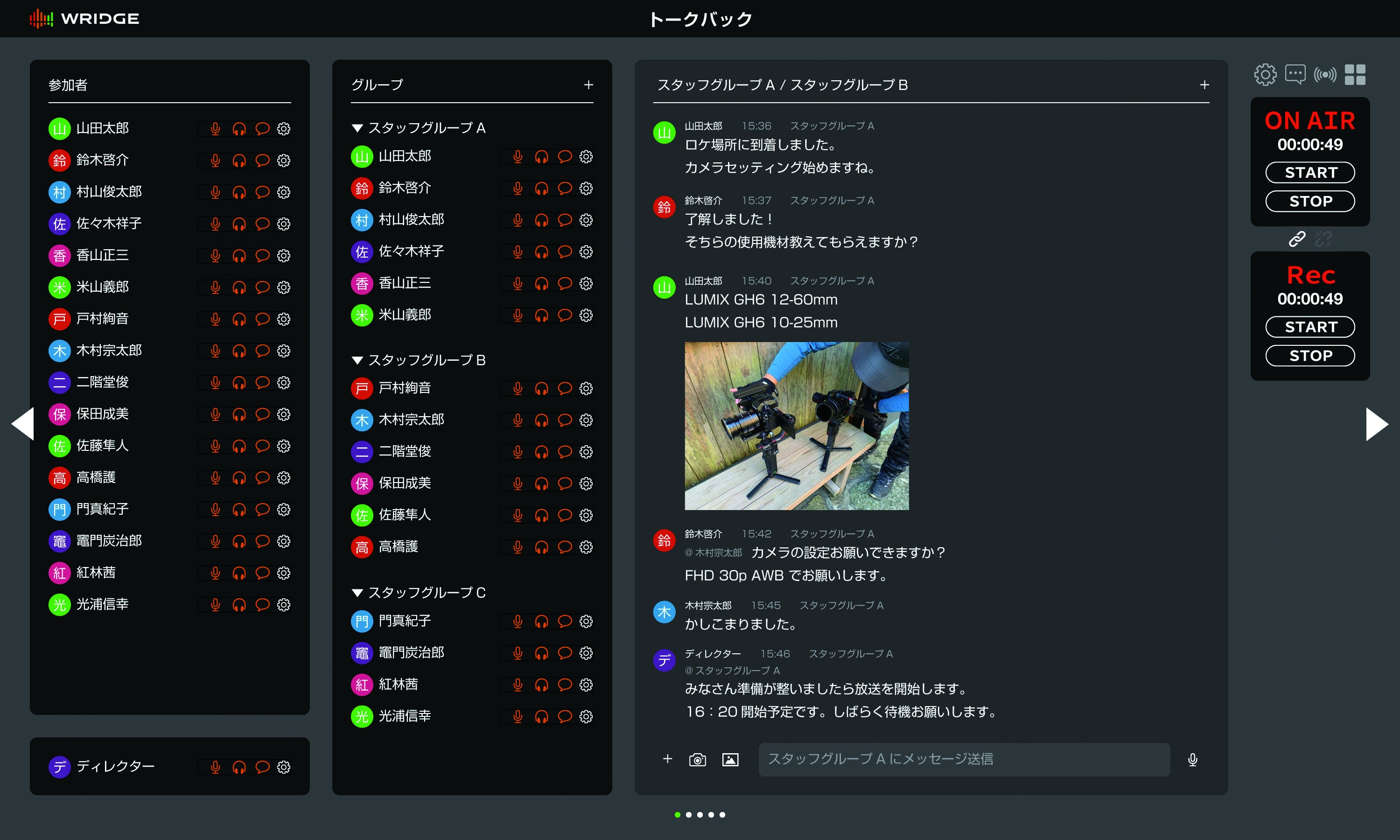Viewport: 1400px width, 840px height.
Task: Select the second page indicator dot
Action: pyautogui.click(x=689, y=814)
